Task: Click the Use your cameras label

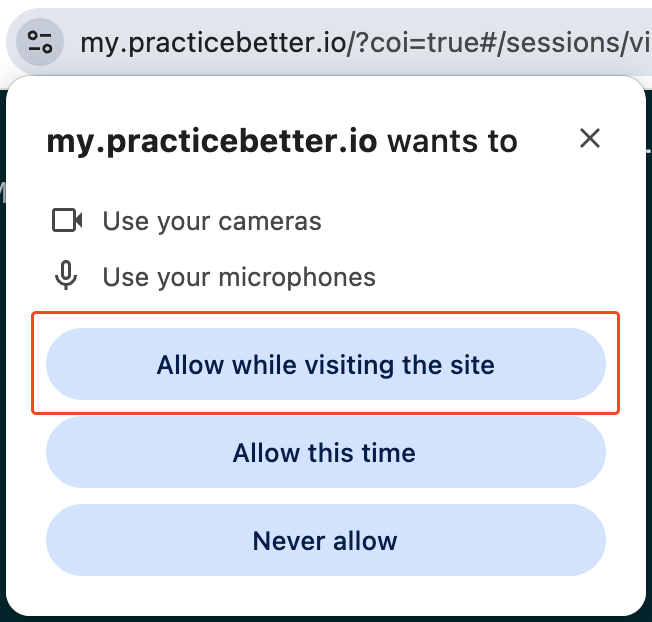Action: pos(212,221)
